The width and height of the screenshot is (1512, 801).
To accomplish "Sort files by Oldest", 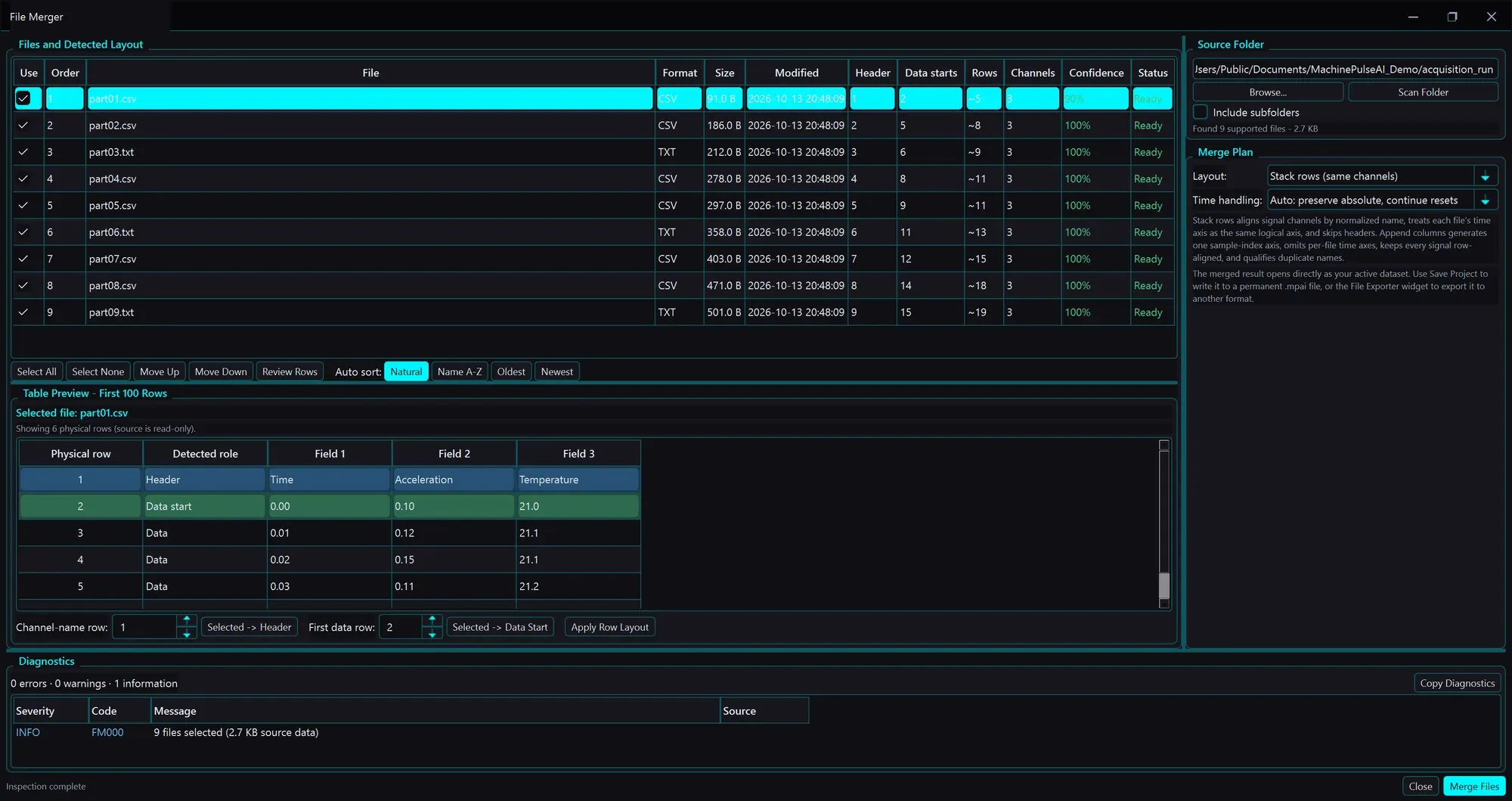I will pyautogui.click(x=511, y=371).
